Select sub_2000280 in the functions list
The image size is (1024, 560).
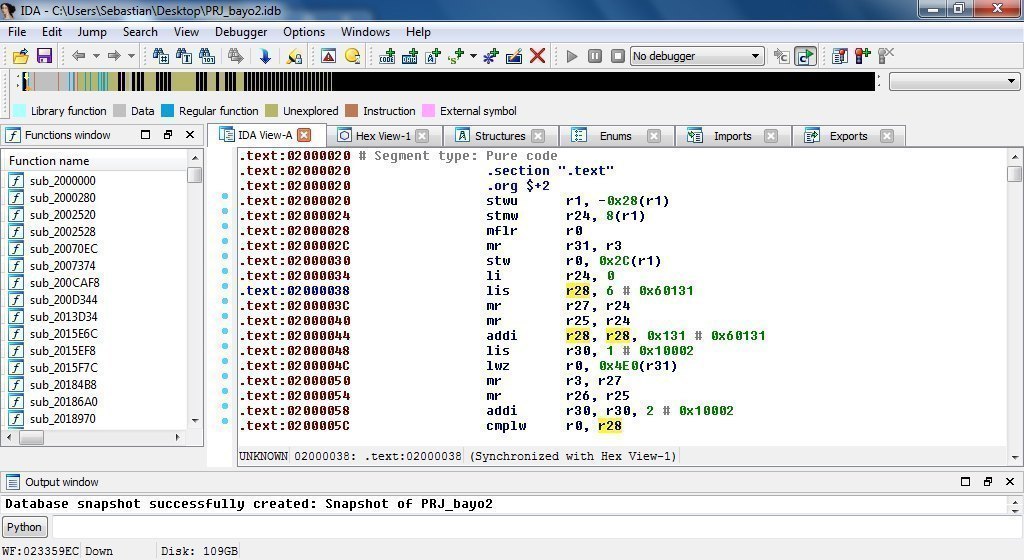tap(63, 198)
